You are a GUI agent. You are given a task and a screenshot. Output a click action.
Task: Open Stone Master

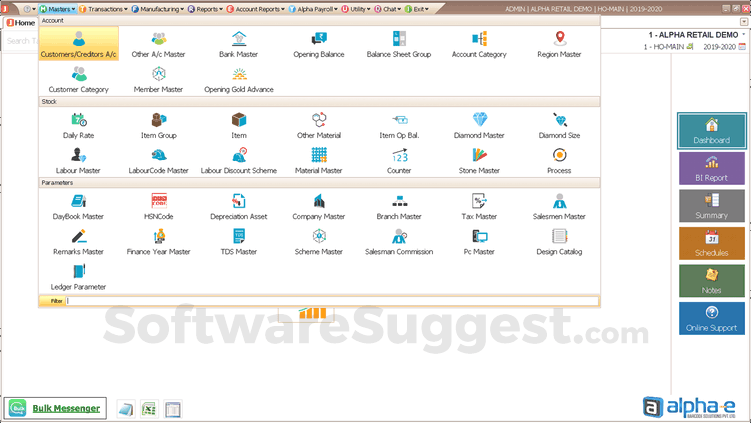click(x=479, y=161)
